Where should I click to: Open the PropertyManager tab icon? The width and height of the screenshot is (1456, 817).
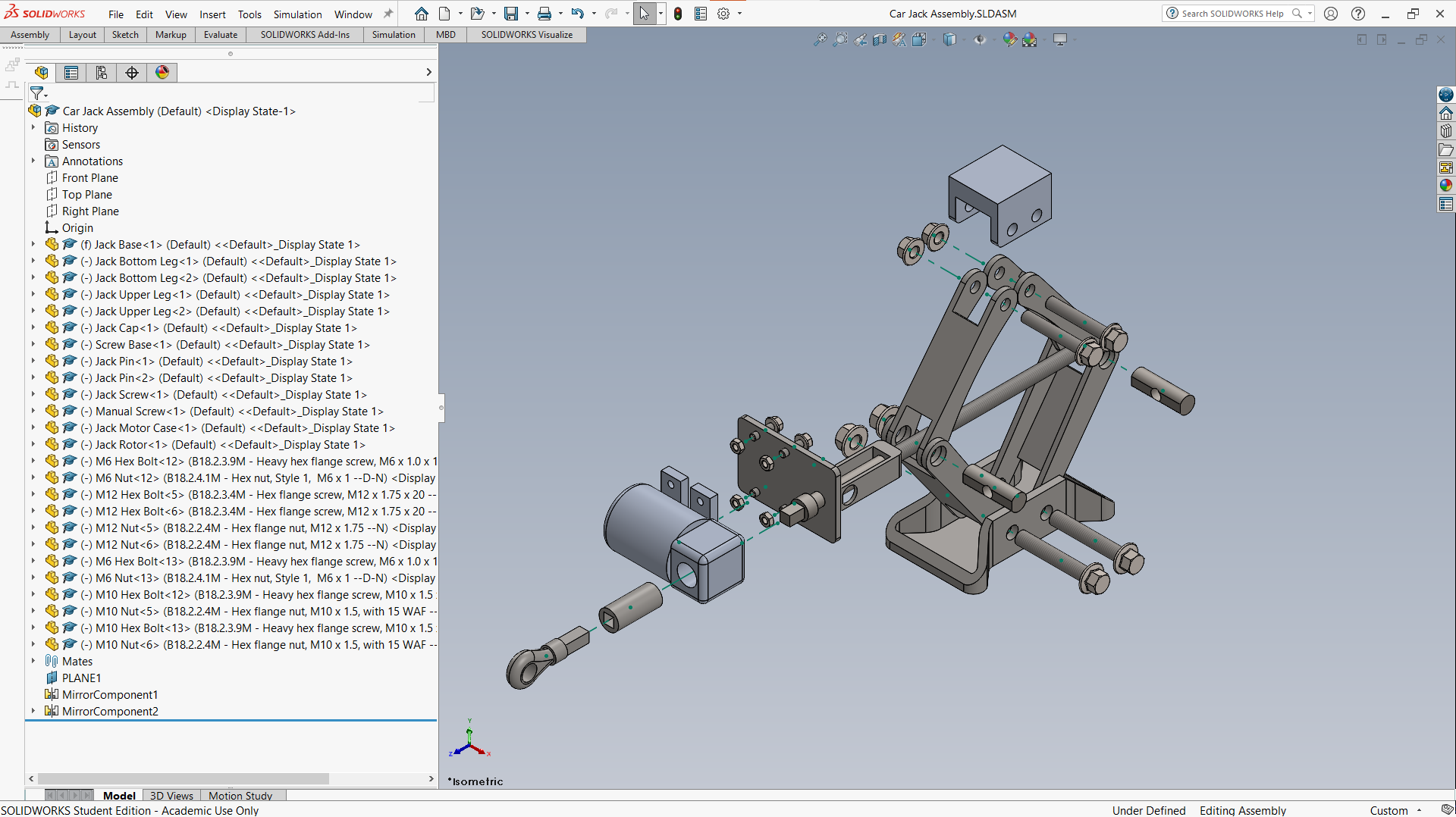71,73
